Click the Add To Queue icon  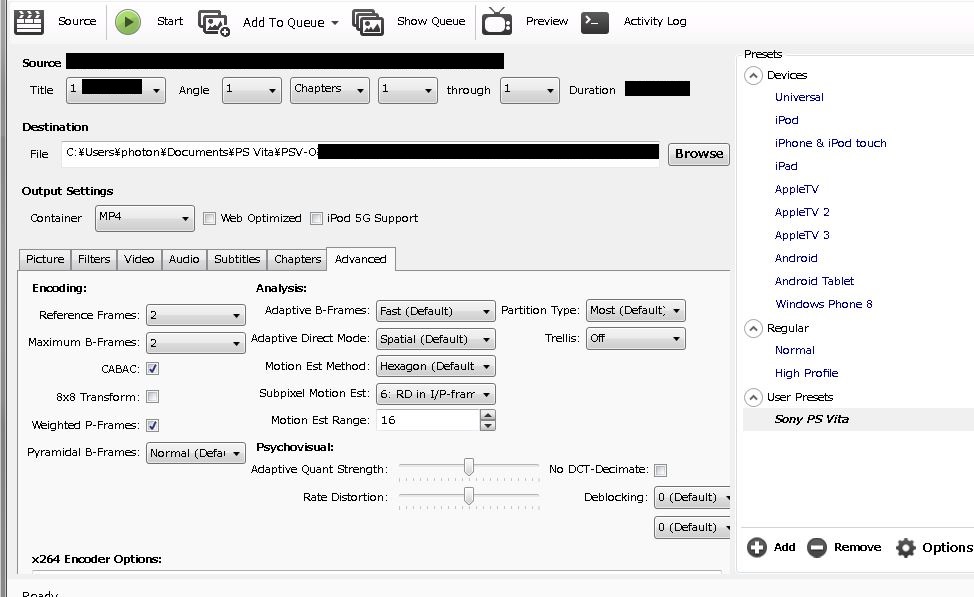click(214, 23)
